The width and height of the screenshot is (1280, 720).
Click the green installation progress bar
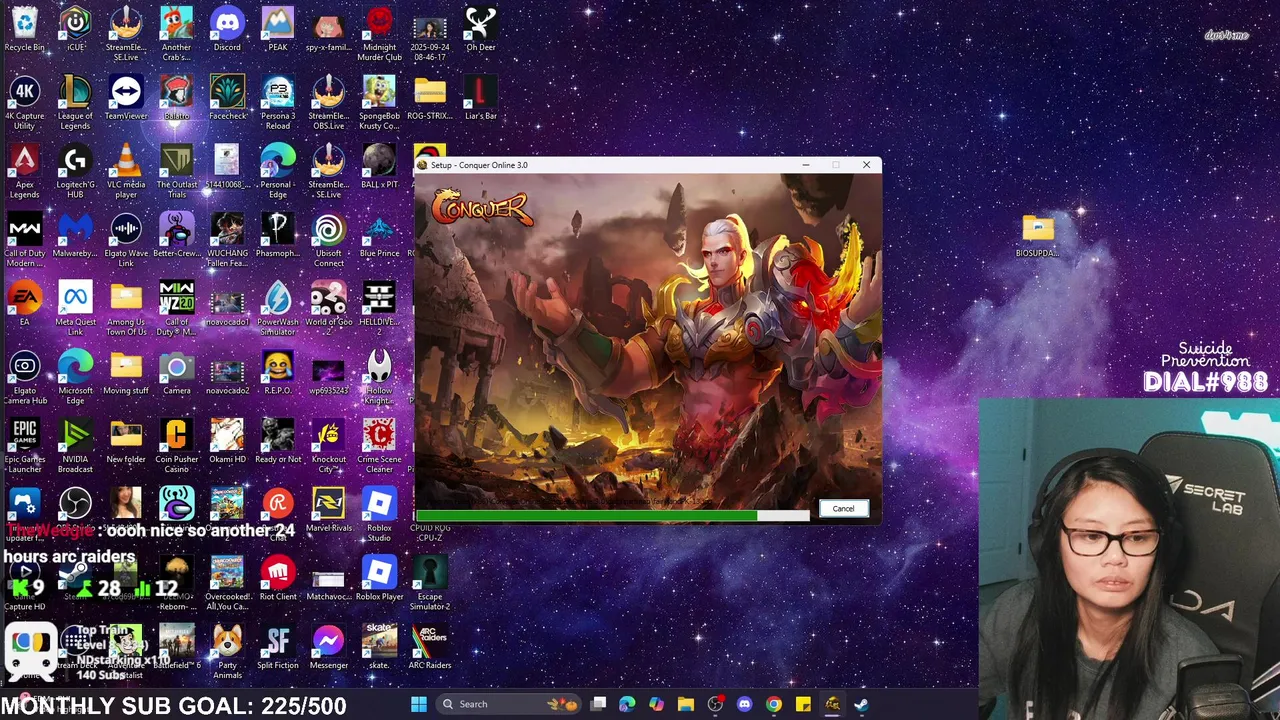(x=613, y=516)
